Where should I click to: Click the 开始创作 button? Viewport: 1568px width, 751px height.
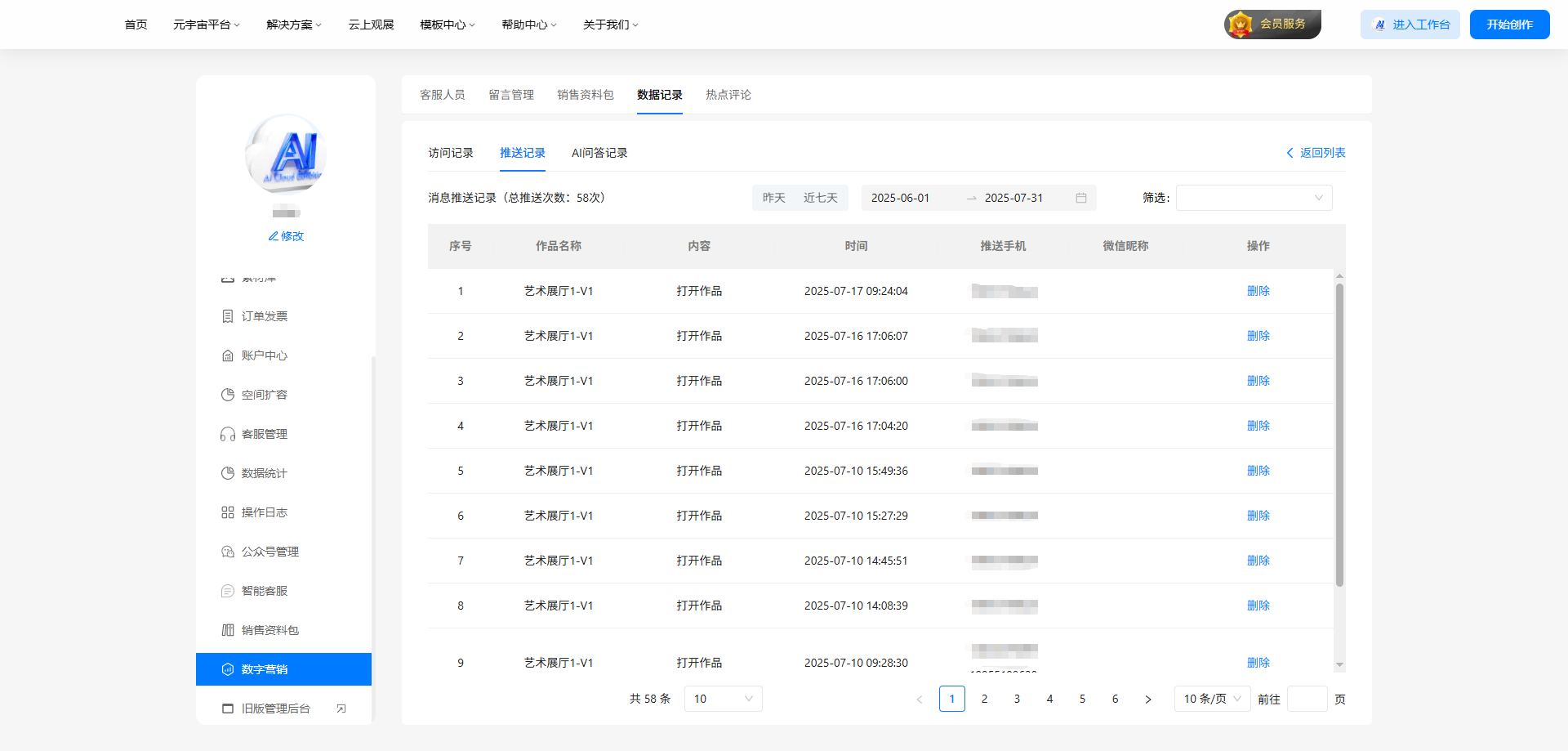pos(1509,25)
